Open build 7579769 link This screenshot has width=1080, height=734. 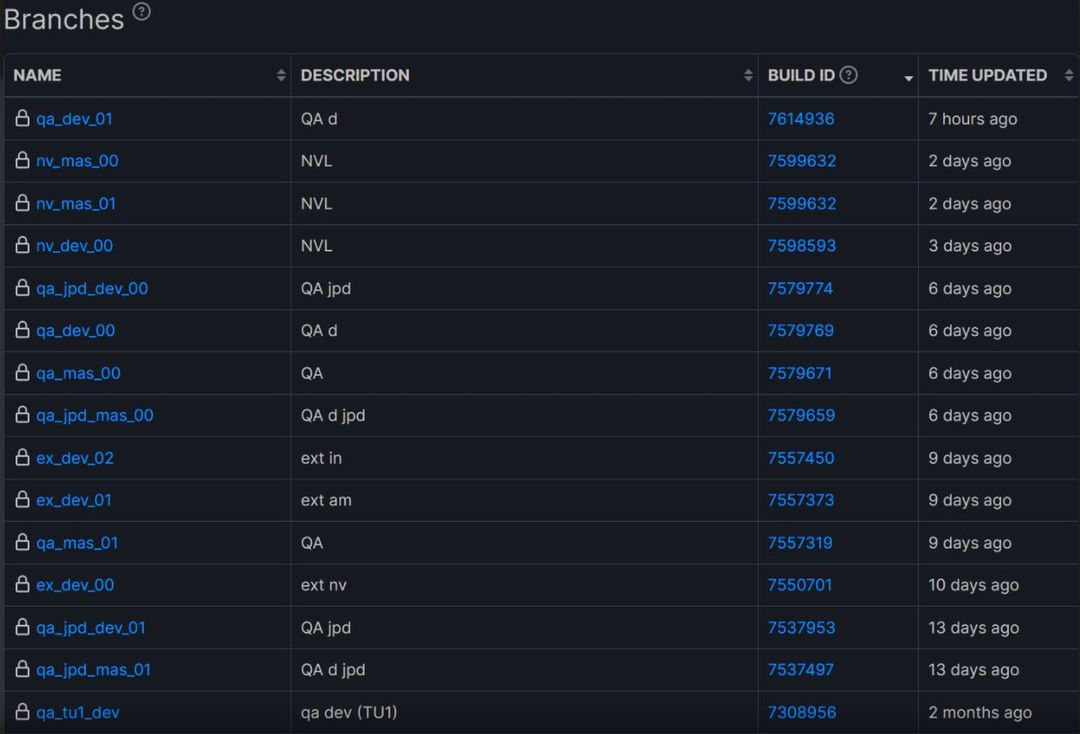click(801, 331)
